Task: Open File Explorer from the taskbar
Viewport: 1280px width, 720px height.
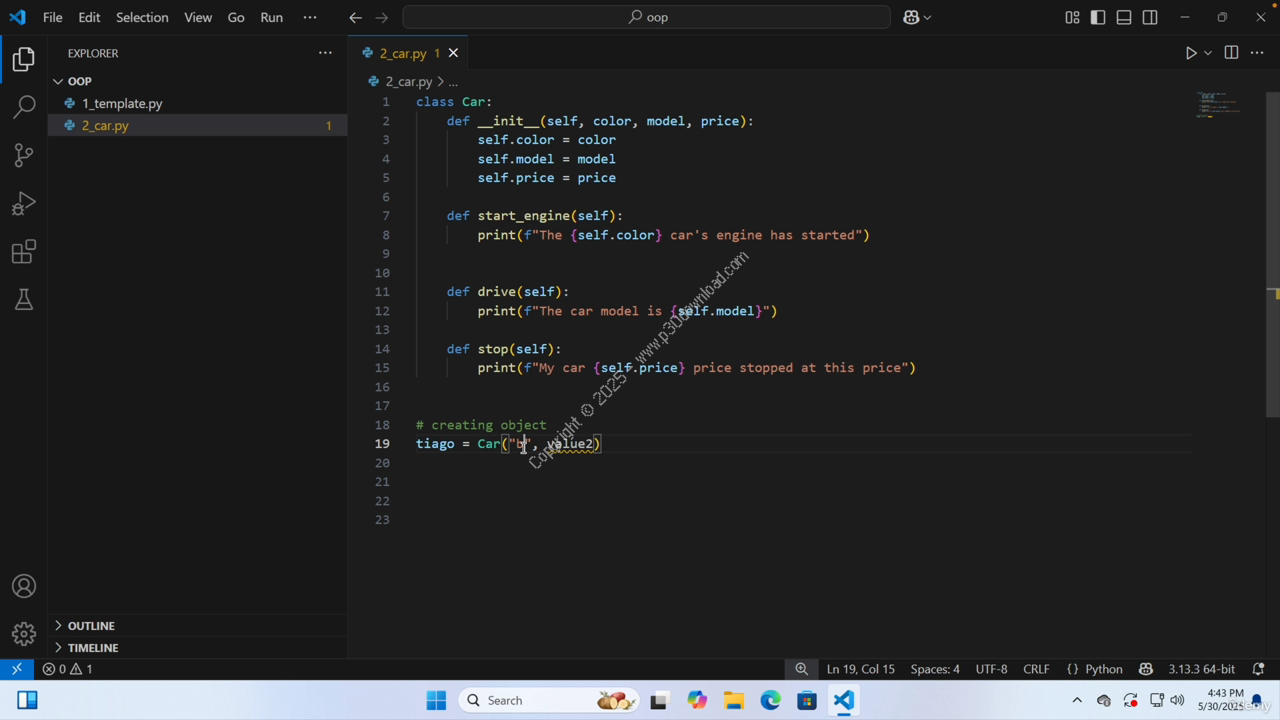Action: click(x=734, y=700)
